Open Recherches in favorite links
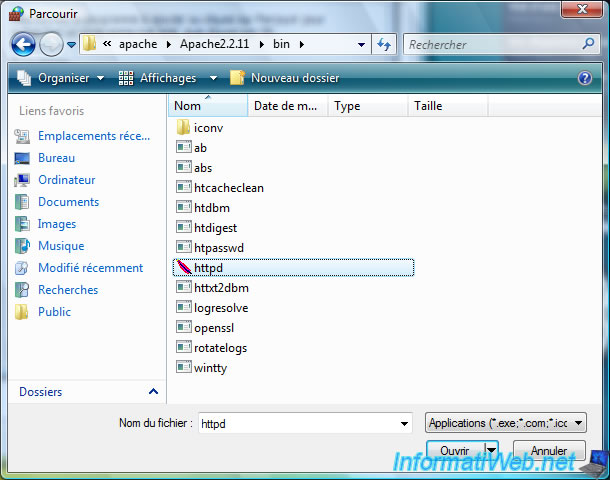 point(67,290)
